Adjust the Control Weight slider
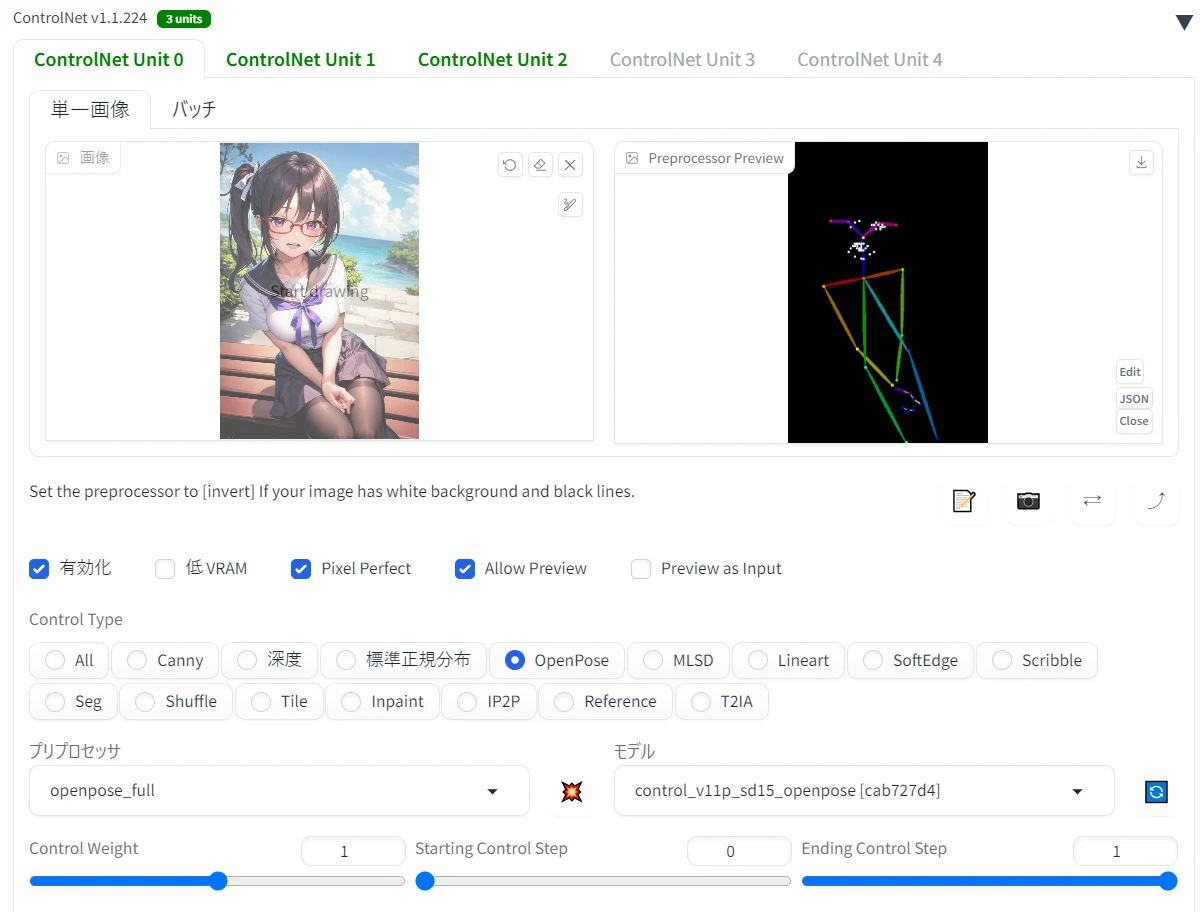Viewport: 1202px width, 912px height. 217,881
